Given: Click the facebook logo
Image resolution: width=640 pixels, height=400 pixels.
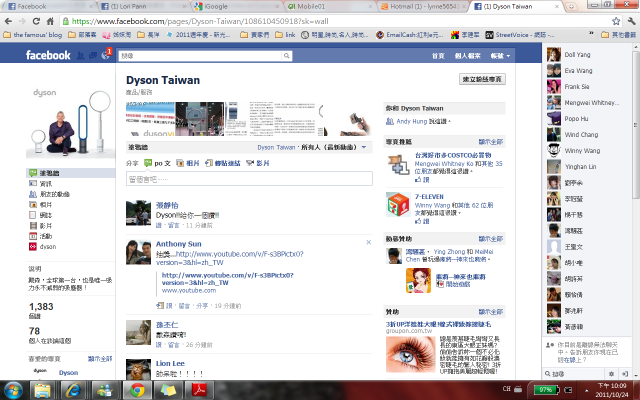Looking at the screenshot, I should click(48, 55).
